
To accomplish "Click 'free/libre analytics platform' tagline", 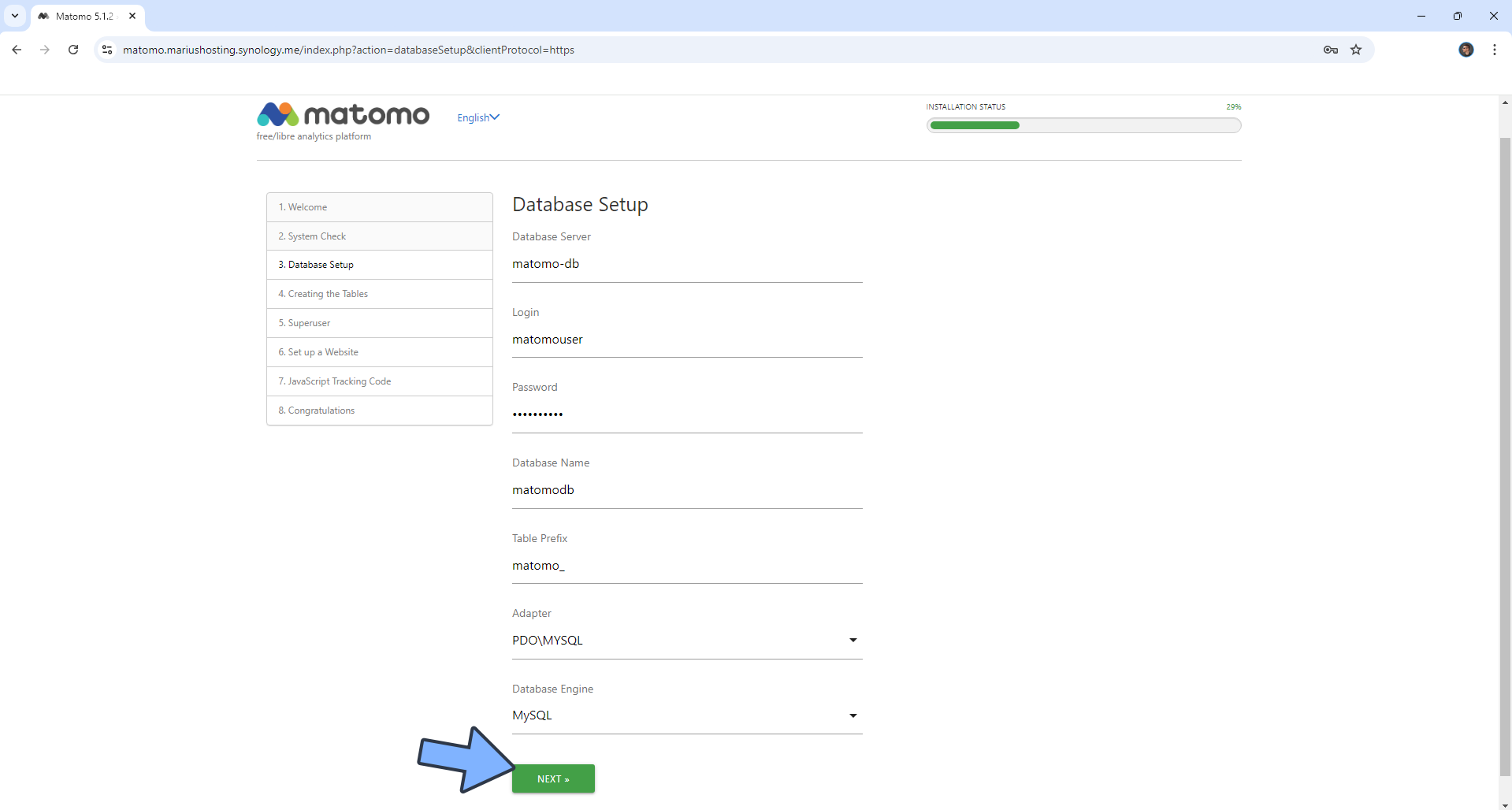I will [314, 137].
